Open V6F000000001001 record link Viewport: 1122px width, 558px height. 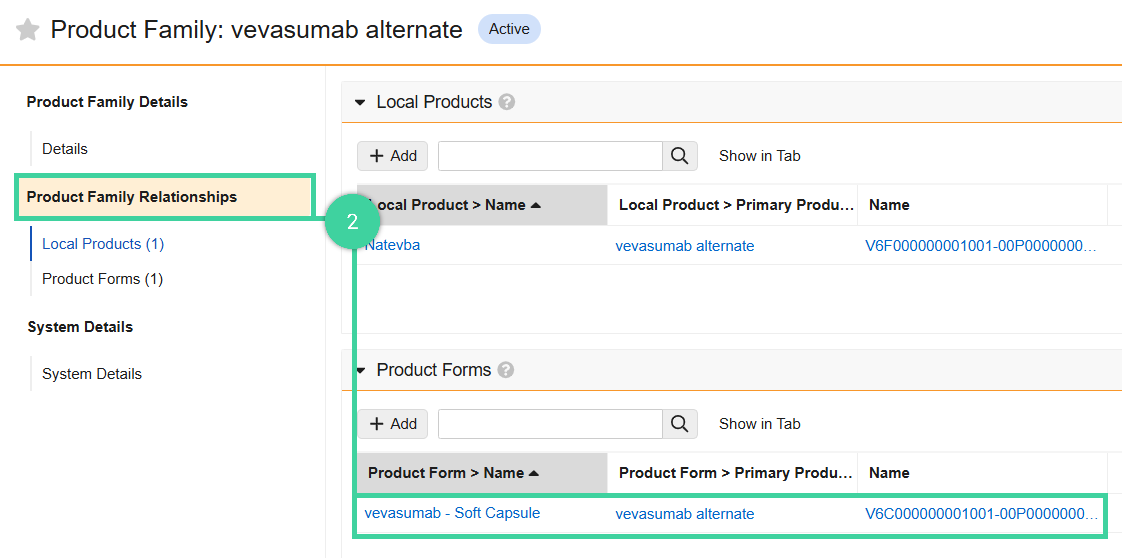(981, 246)
